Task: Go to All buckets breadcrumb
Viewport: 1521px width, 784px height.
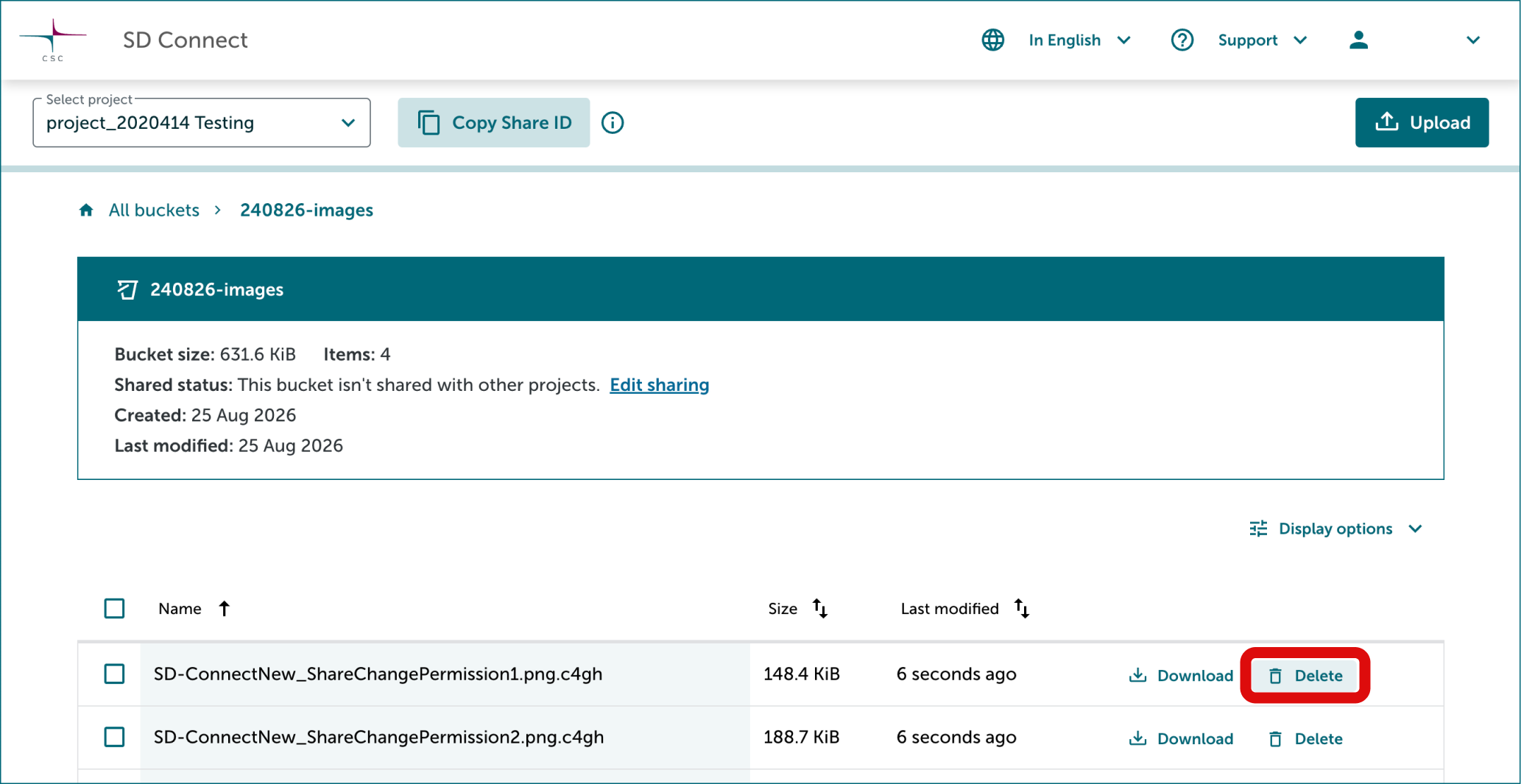Action: [154, 211]
